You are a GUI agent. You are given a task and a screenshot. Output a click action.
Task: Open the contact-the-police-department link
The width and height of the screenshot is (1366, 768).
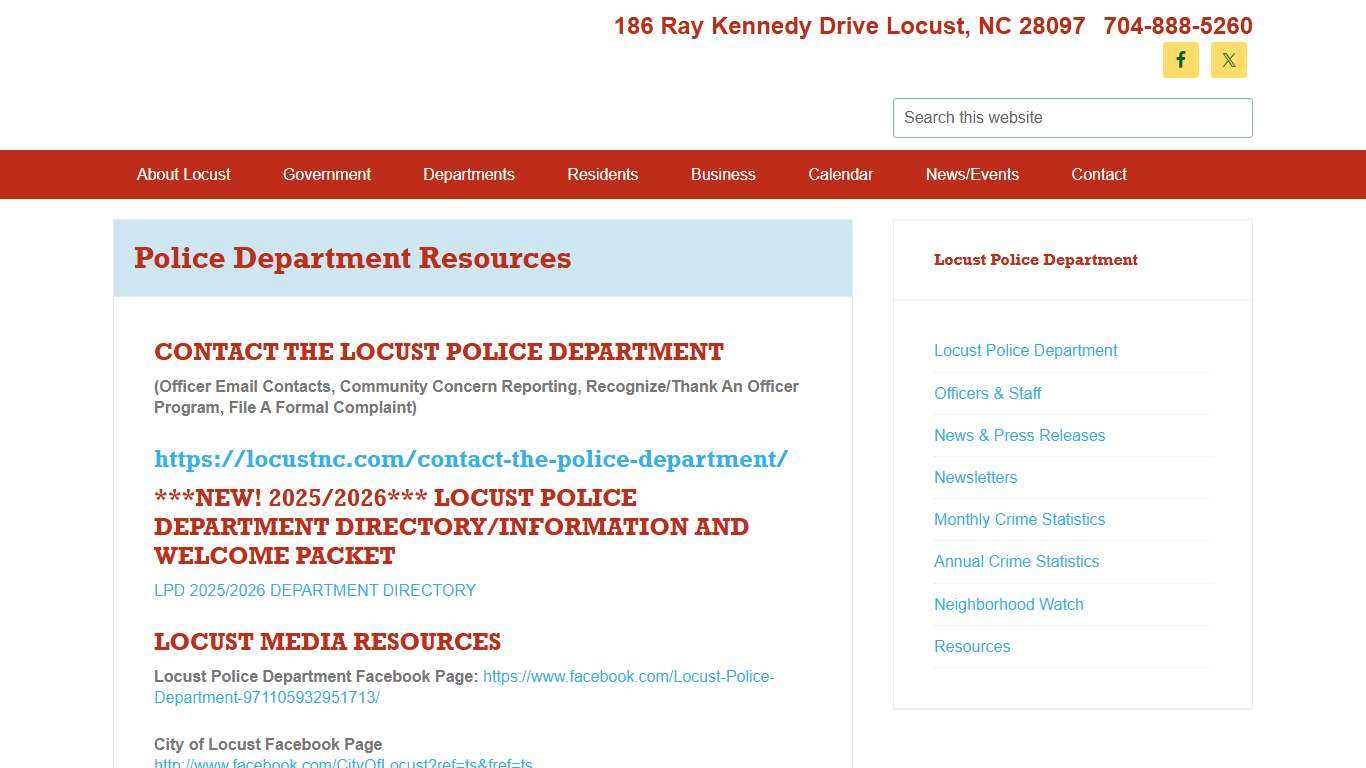click(x=470, y=459)
